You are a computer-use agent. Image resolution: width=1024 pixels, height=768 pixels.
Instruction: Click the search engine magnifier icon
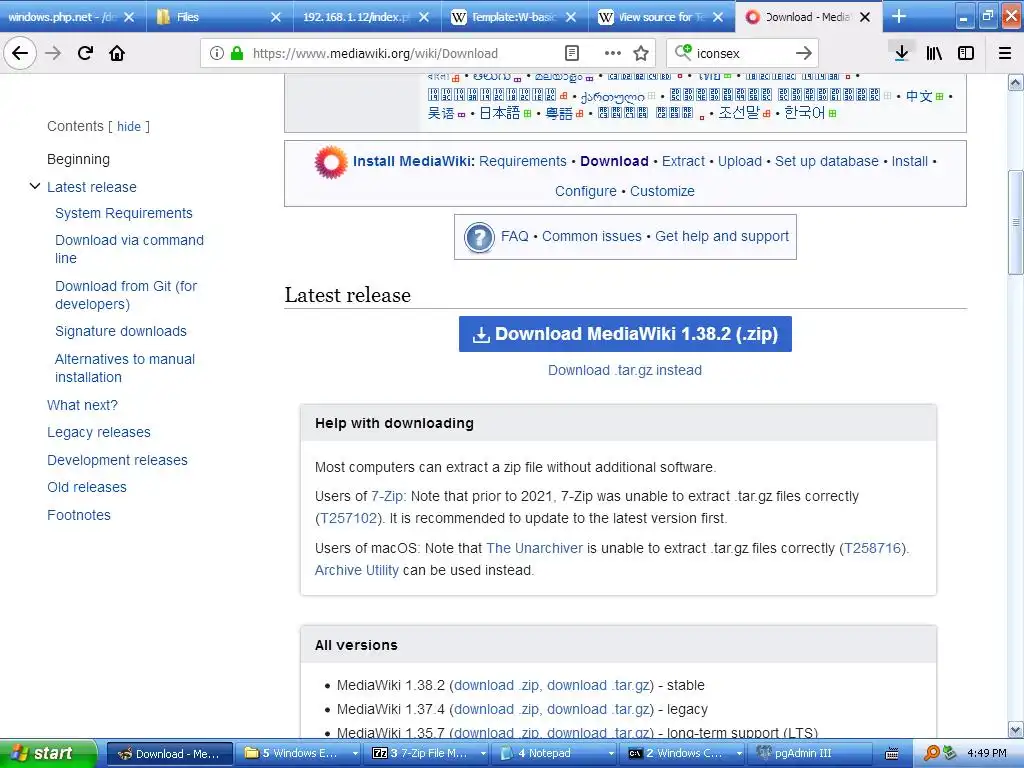tap(682, 52)
